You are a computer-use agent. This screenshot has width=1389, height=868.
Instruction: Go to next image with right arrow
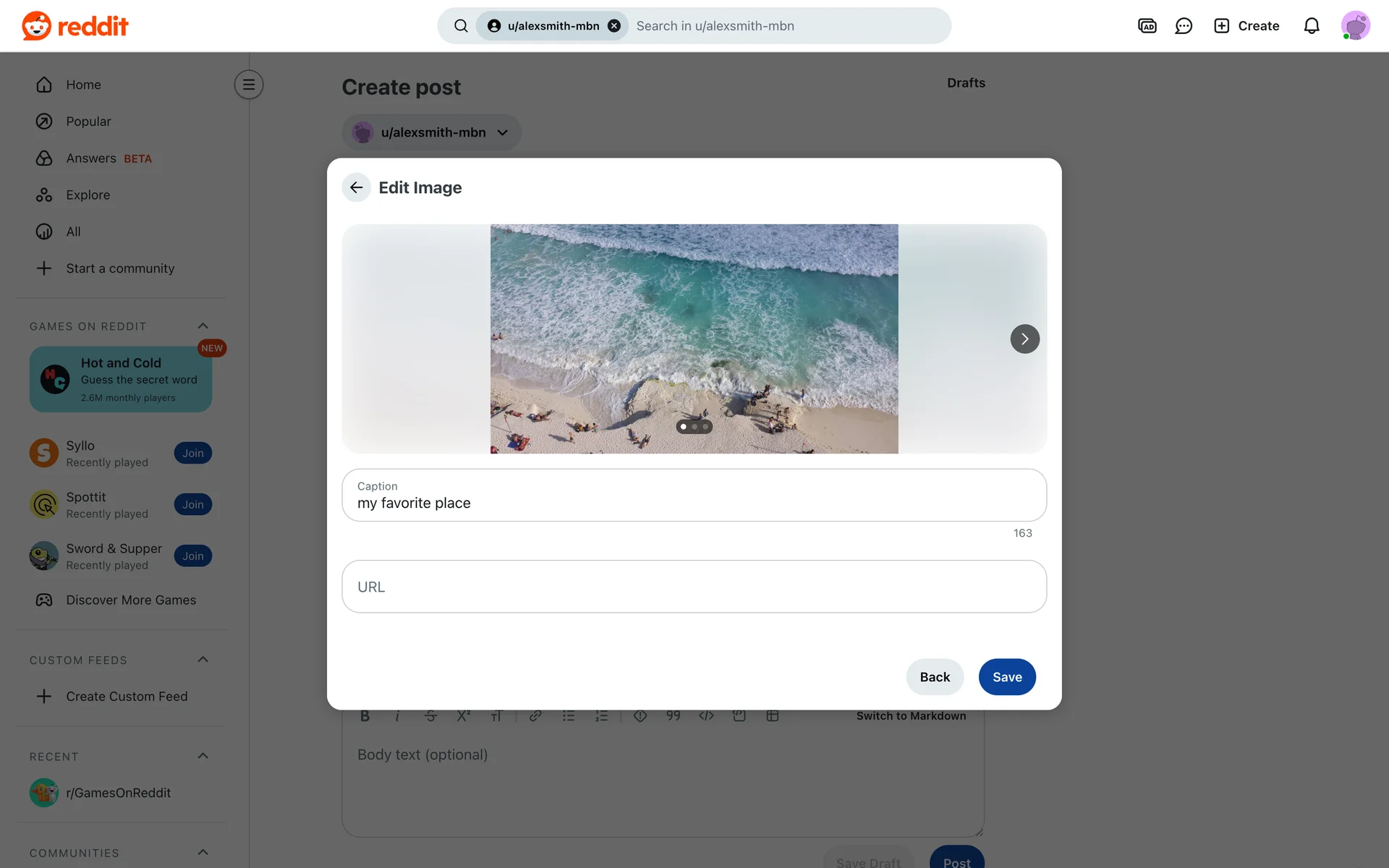point(1024,339)
